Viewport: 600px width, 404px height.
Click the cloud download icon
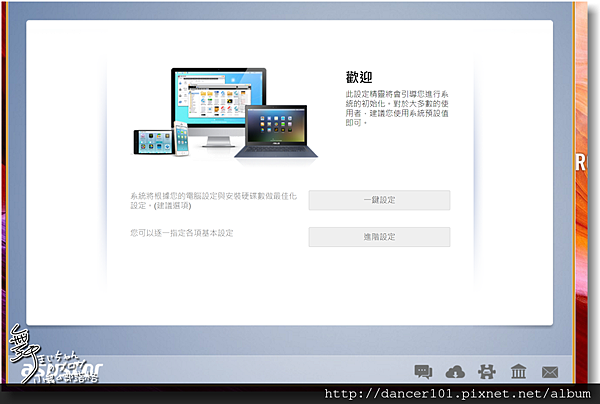pyautogui.click(x=455, y=372)
